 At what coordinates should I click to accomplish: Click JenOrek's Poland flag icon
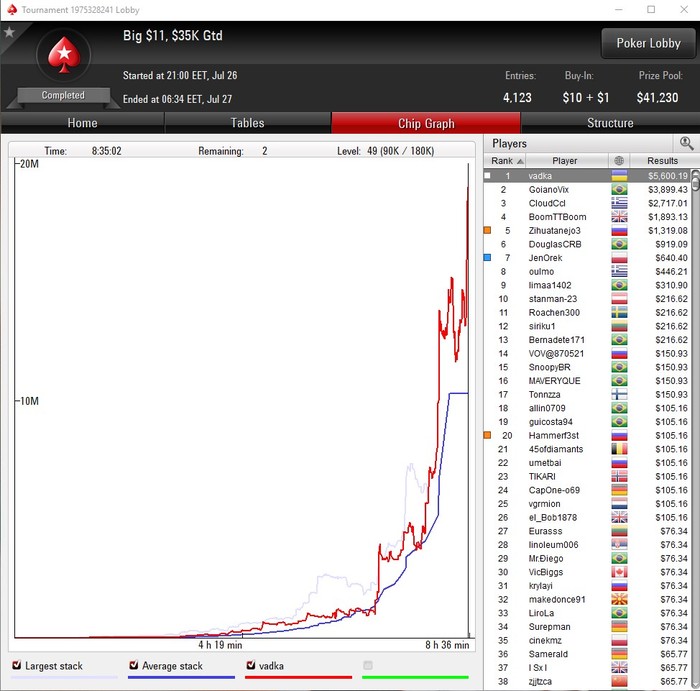[619, 258]
